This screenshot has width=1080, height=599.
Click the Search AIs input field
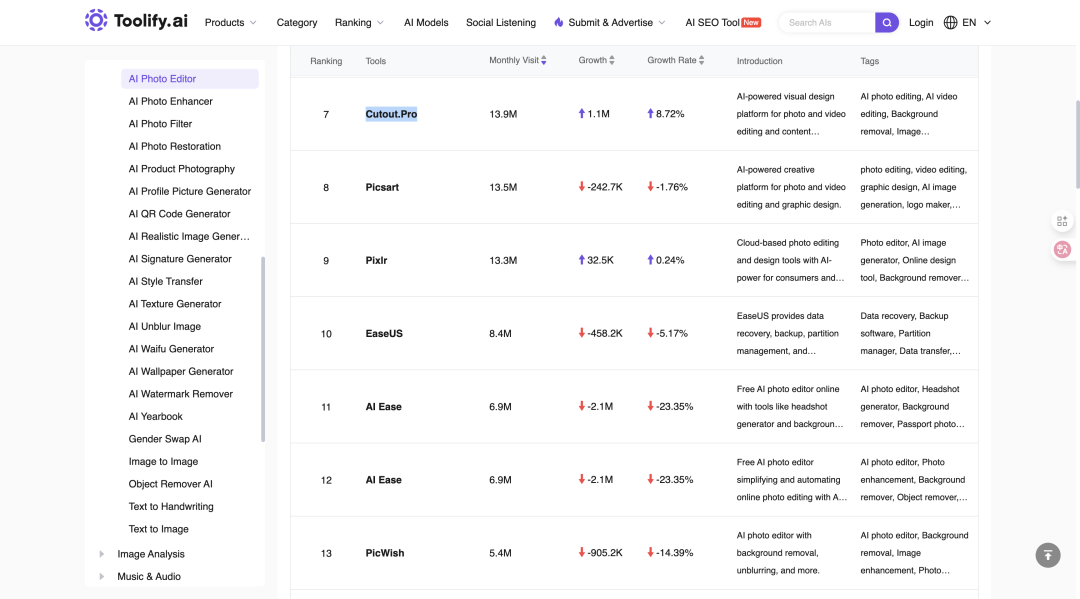pyautogui.click(x=828, y=23)
